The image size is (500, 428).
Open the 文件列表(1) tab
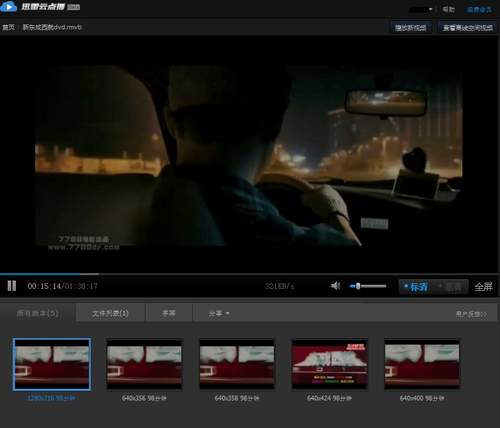coord(110,313)
